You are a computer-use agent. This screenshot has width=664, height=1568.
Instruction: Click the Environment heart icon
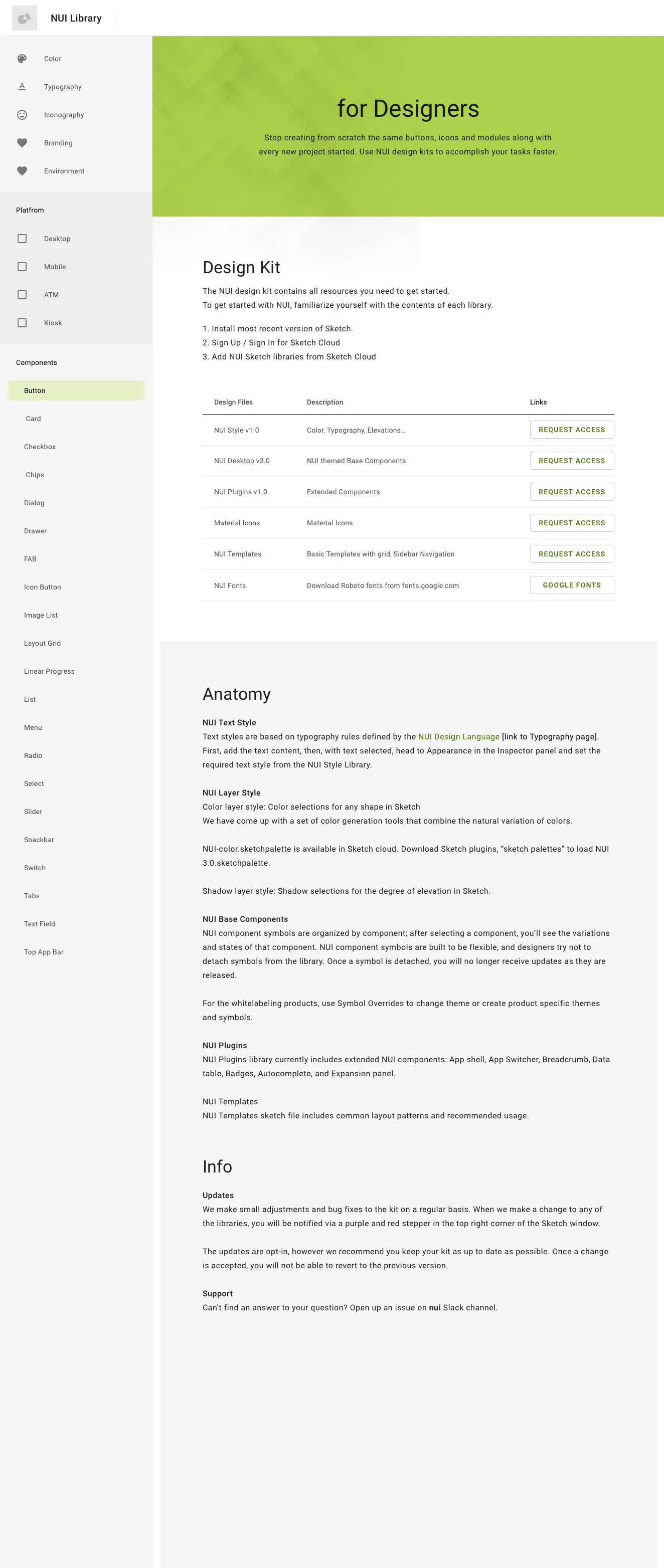pyautogui.click(x=22, y=171)
